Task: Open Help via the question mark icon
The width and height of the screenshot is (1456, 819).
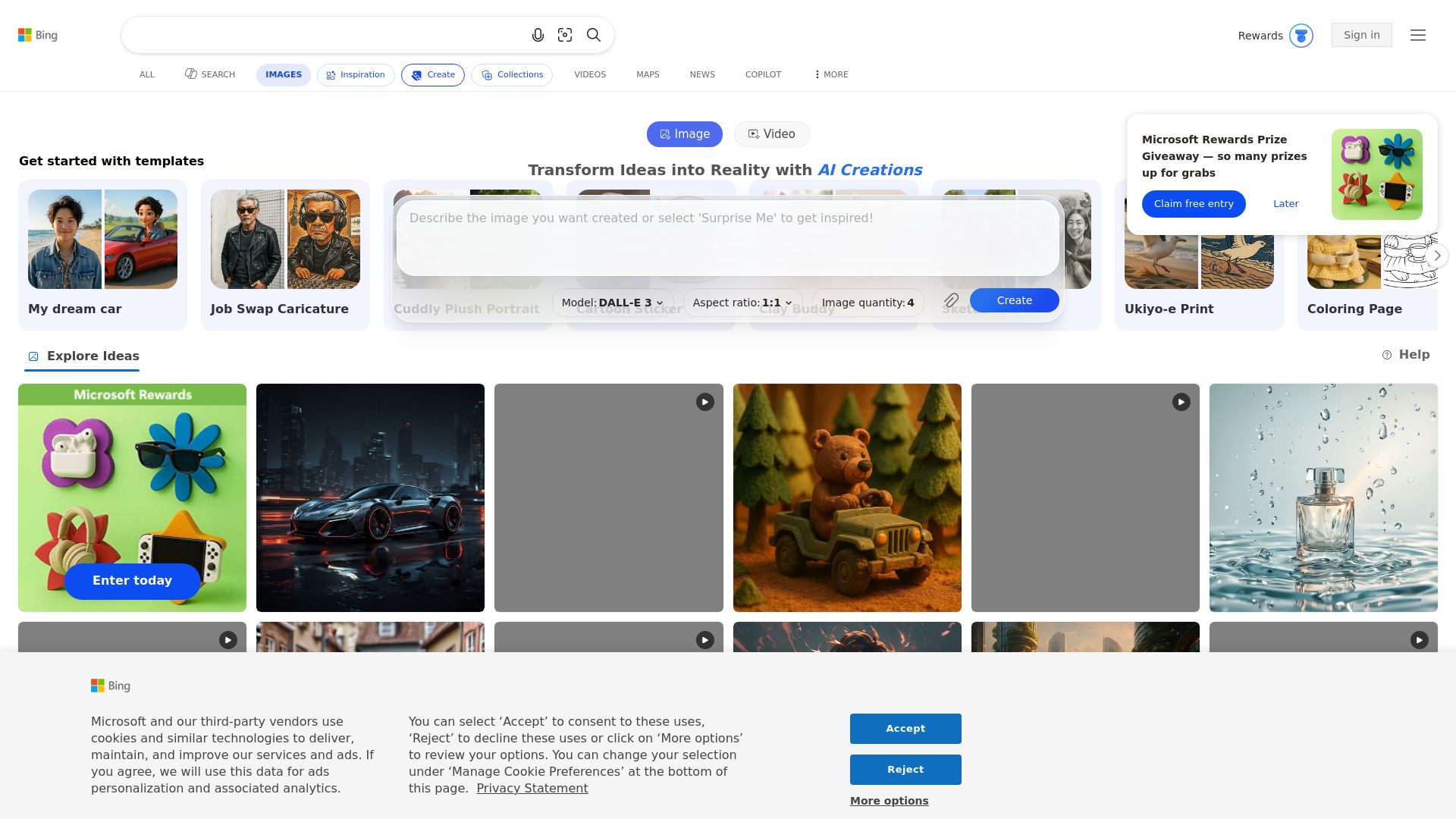Action: coord(1387,354)
